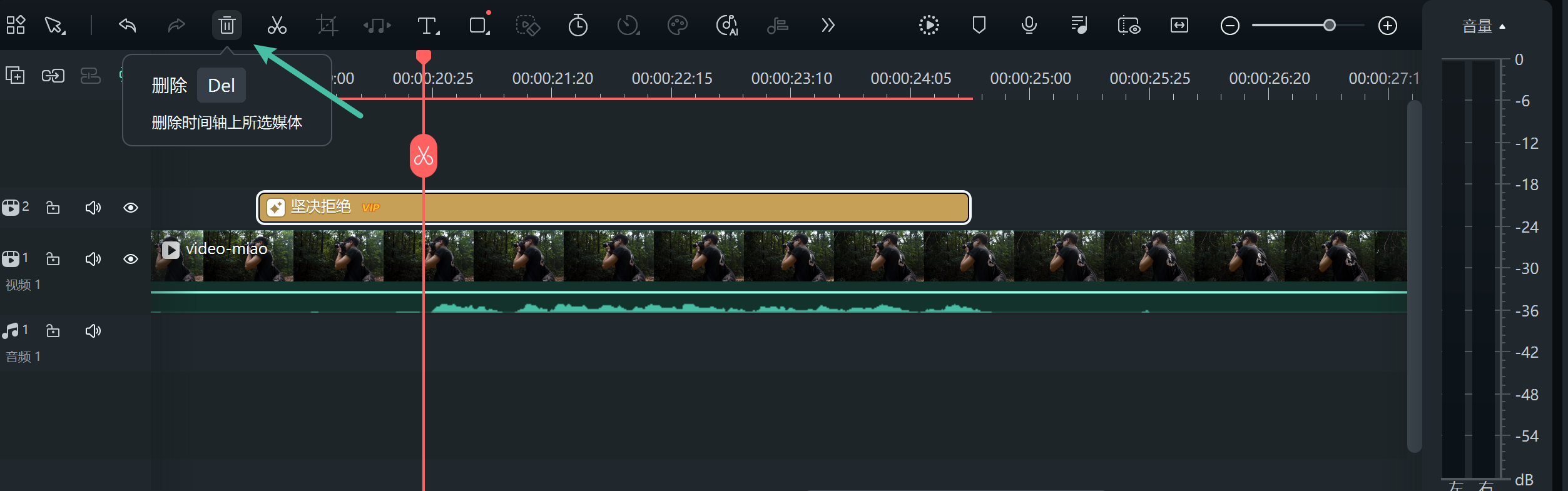This screenshot has width=1568, height=491.
Task: Hide video track 1
Action: 131,259
